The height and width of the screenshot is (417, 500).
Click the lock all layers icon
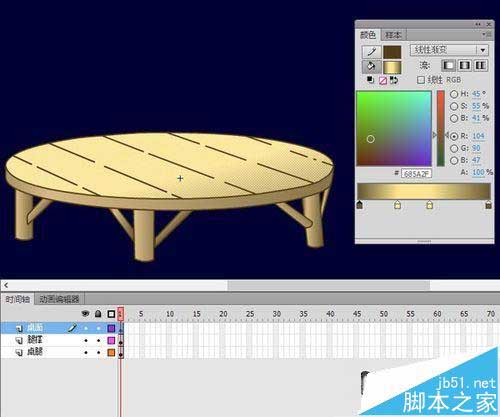pos(98,314)
